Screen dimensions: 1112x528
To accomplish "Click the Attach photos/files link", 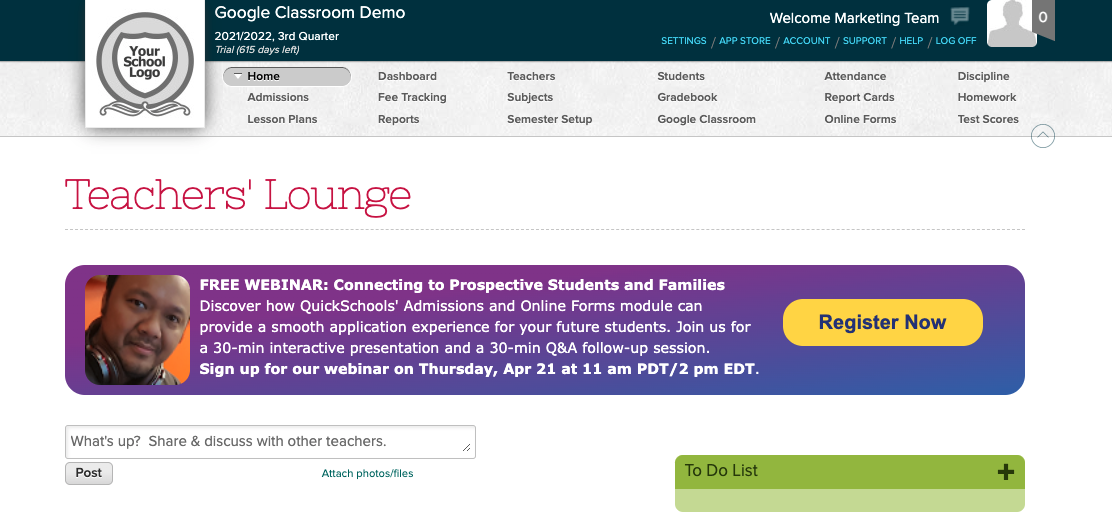I will tap(367, 474).
